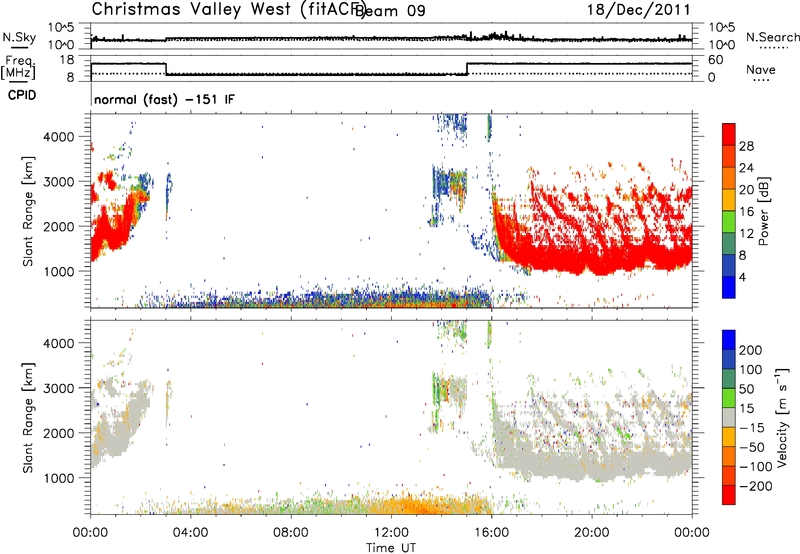800x554 pixels.
Task: Click 'Slant Range [km]' label of velocity panel
Action: click(28, 417)
